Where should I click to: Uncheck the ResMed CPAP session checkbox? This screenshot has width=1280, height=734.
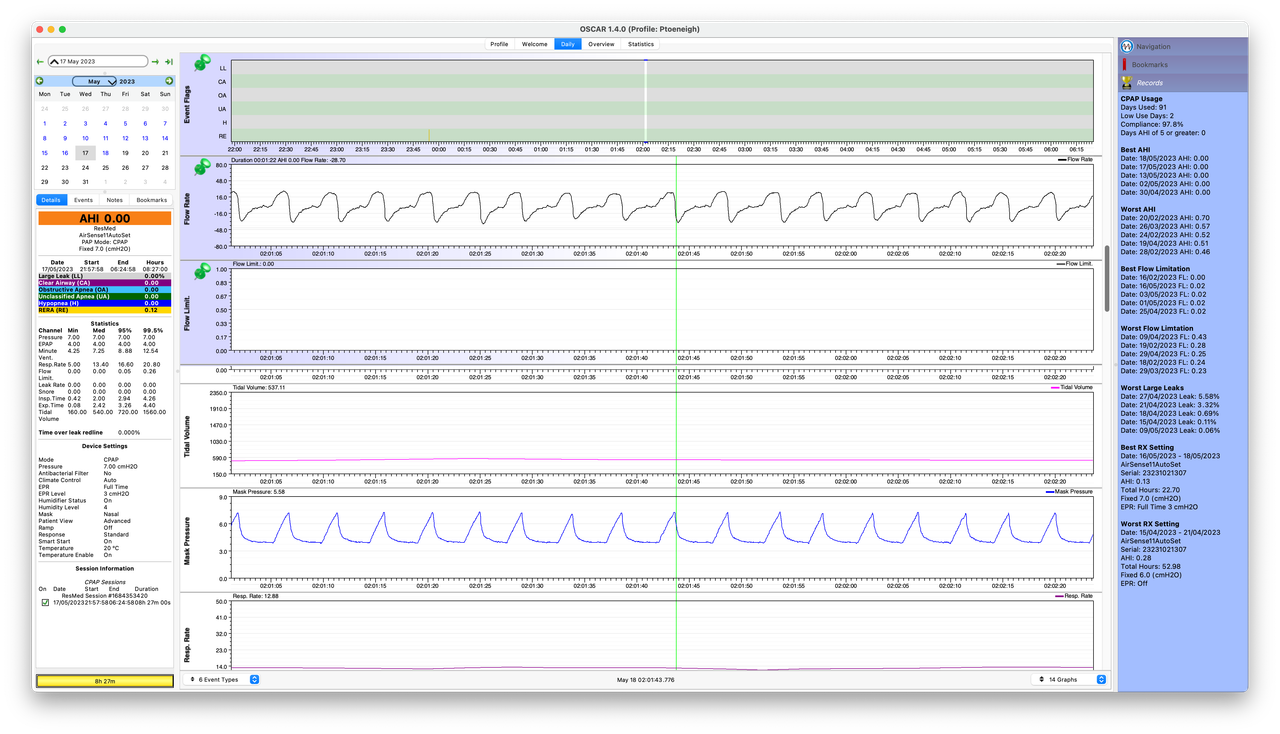45,603
